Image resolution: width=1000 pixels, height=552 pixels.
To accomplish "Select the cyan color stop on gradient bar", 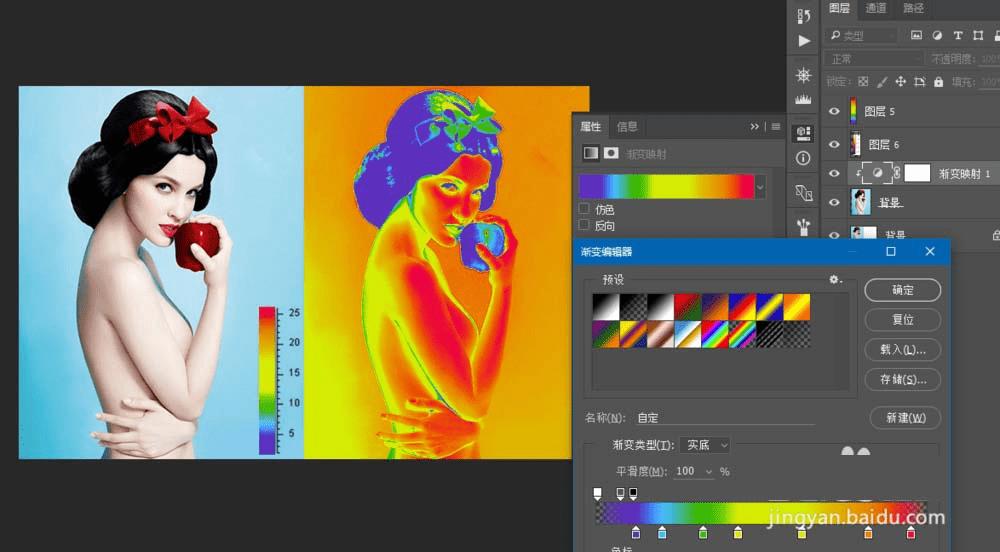I will (x=662, y=532).
